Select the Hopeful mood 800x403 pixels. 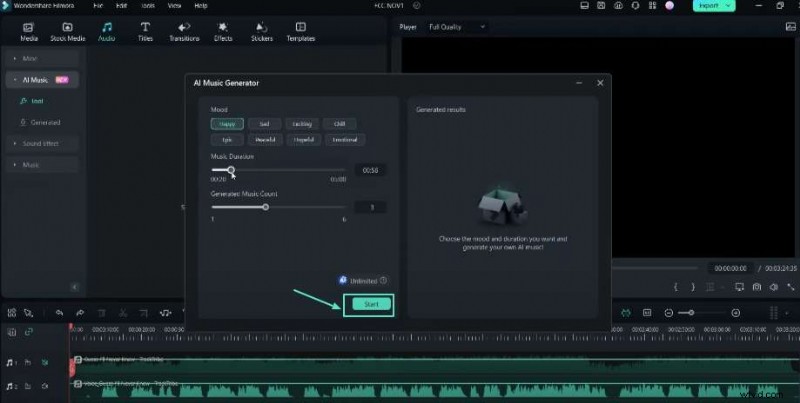coord(304,140)
